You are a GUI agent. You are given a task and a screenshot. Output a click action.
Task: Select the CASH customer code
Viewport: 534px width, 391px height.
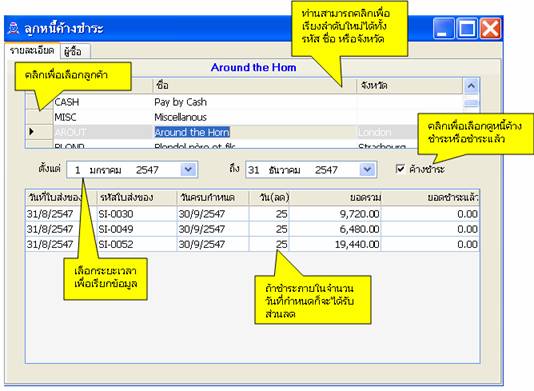click(67, 102)
